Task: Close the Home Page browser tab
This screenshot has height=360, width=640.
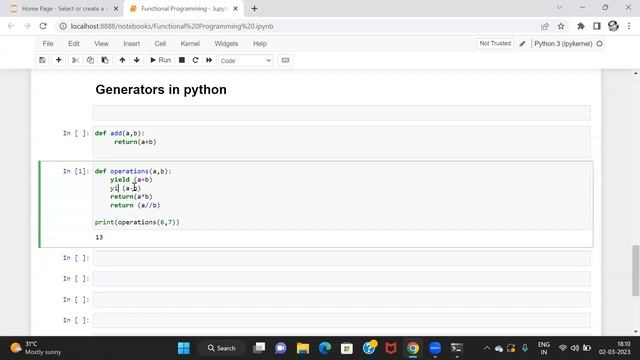Action: point(116,9)
